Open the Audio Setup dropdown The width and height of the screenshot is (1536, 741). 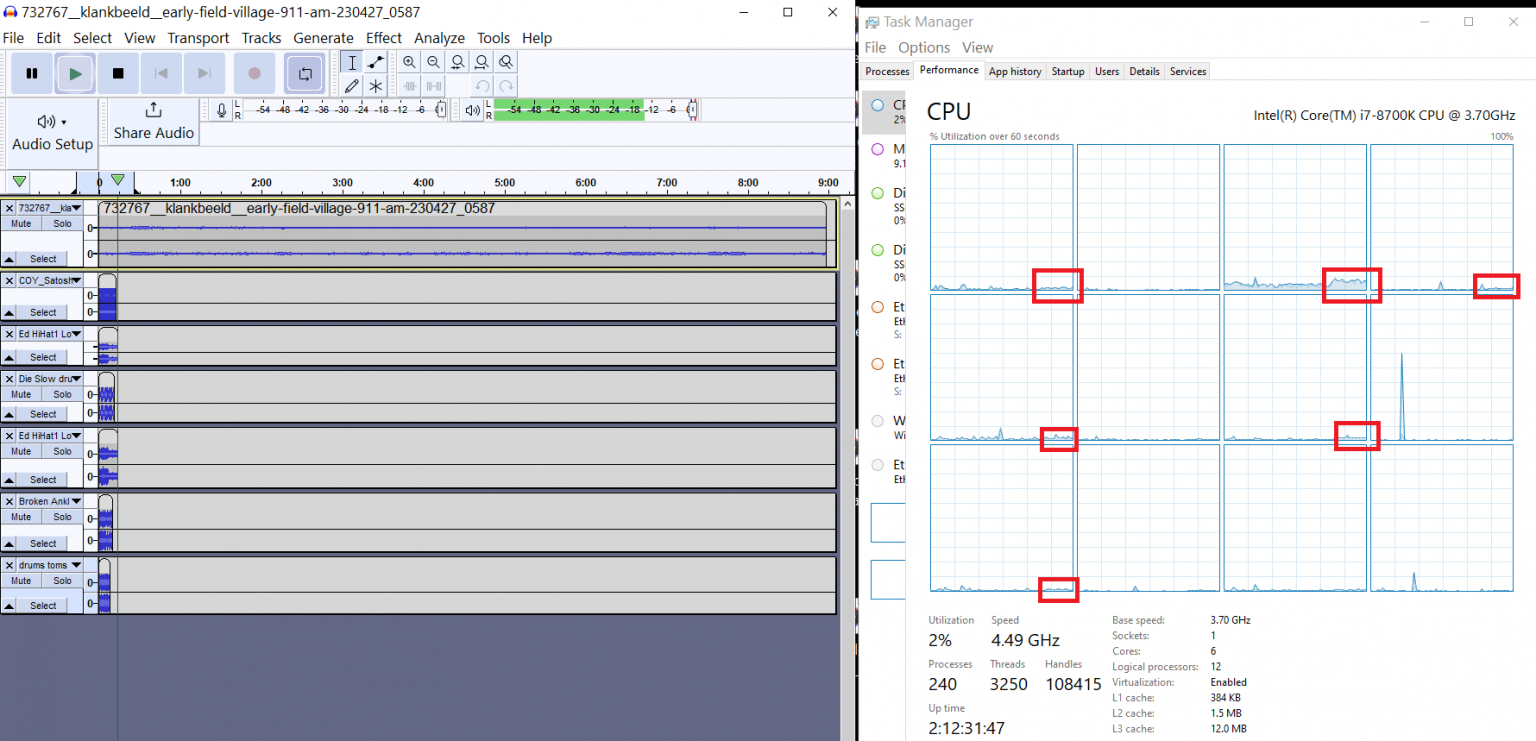pos(52,131)
